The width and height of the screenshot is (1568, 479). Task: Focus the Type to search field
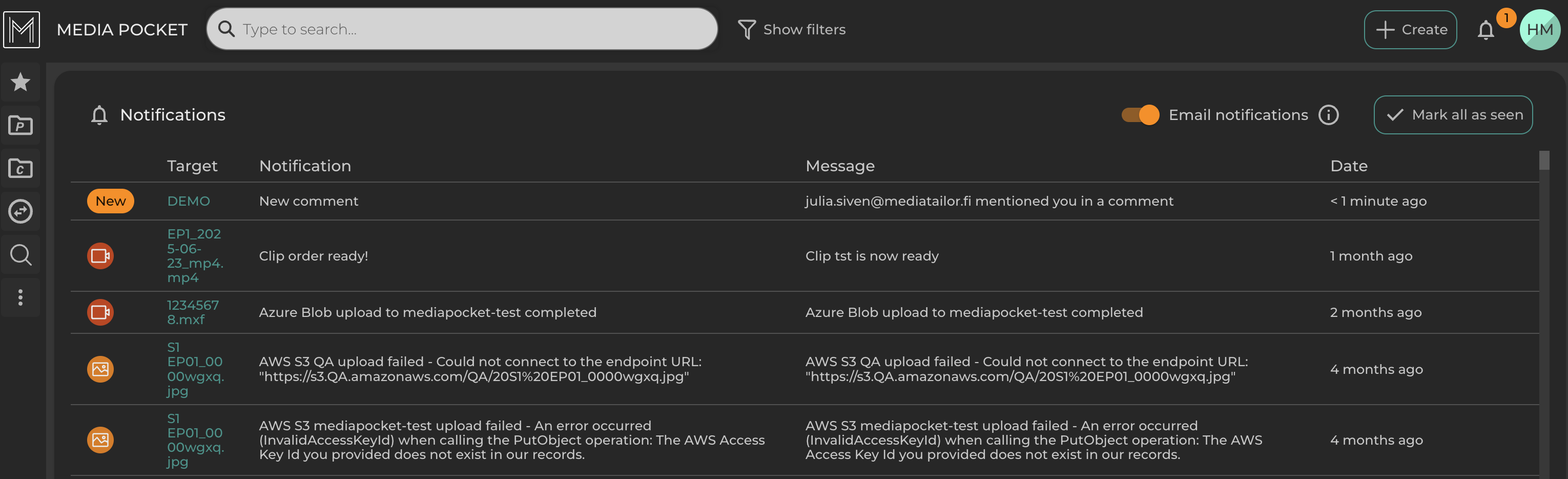475,29
